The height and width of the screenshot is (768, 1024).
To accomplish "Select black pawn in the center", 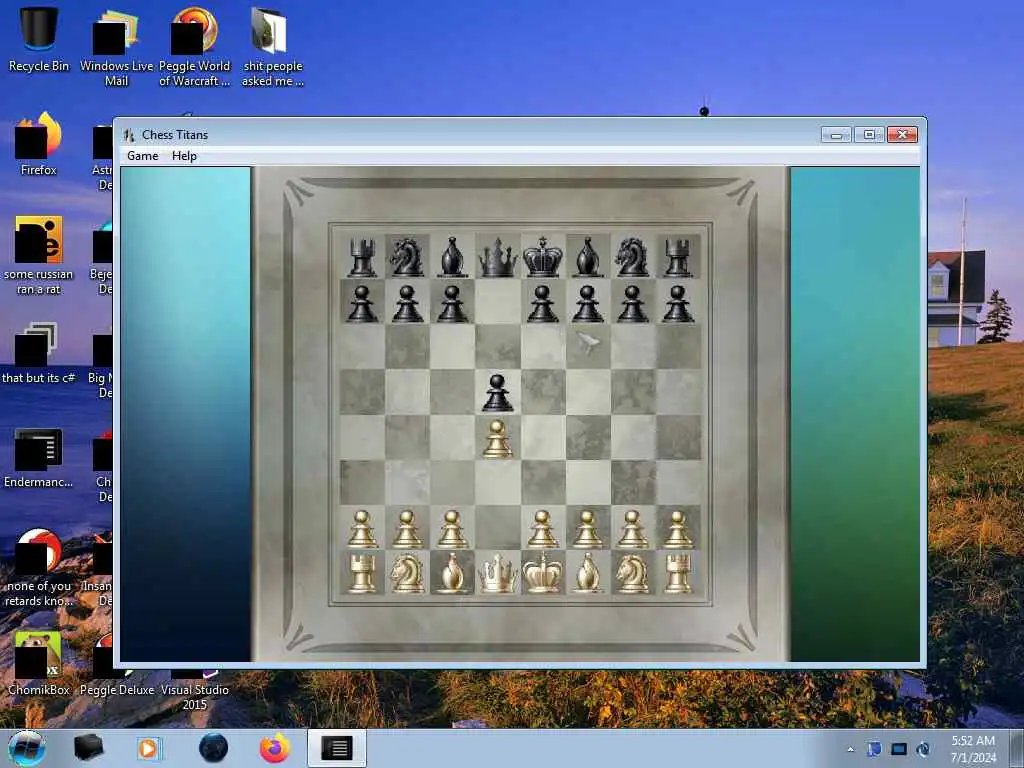I will pos(498,392).
